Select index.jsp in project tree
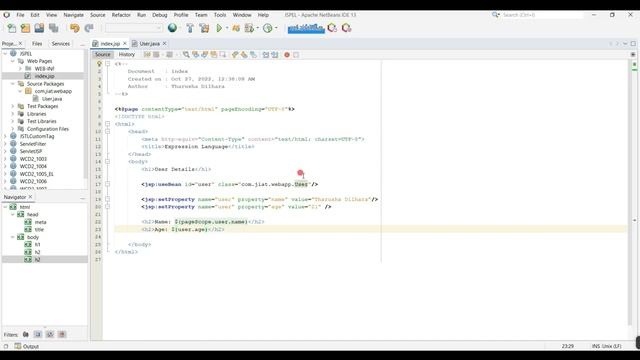This screenshot has height=360, width=640. [x=44, y=76]
